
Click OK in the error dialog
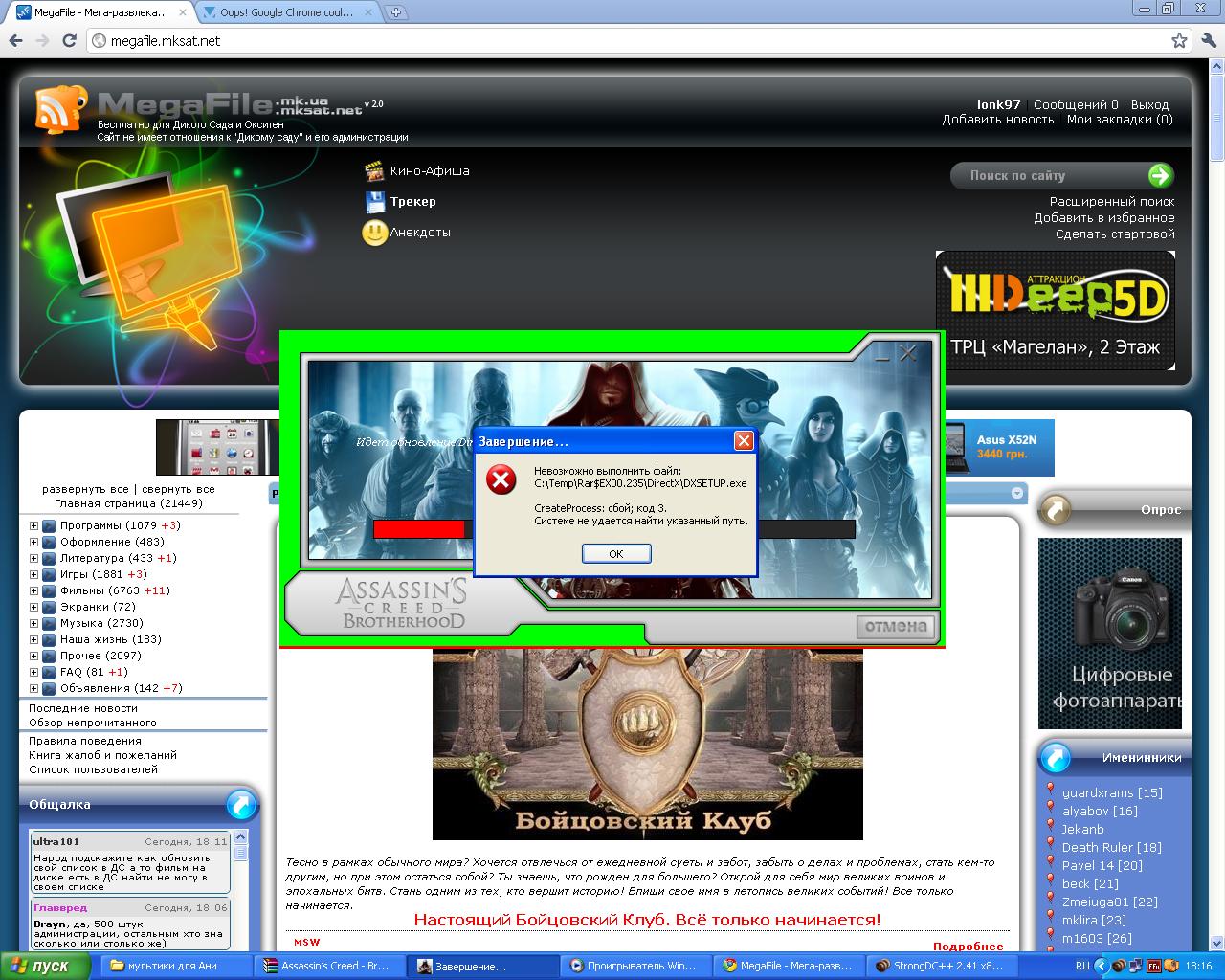[616, 554]
